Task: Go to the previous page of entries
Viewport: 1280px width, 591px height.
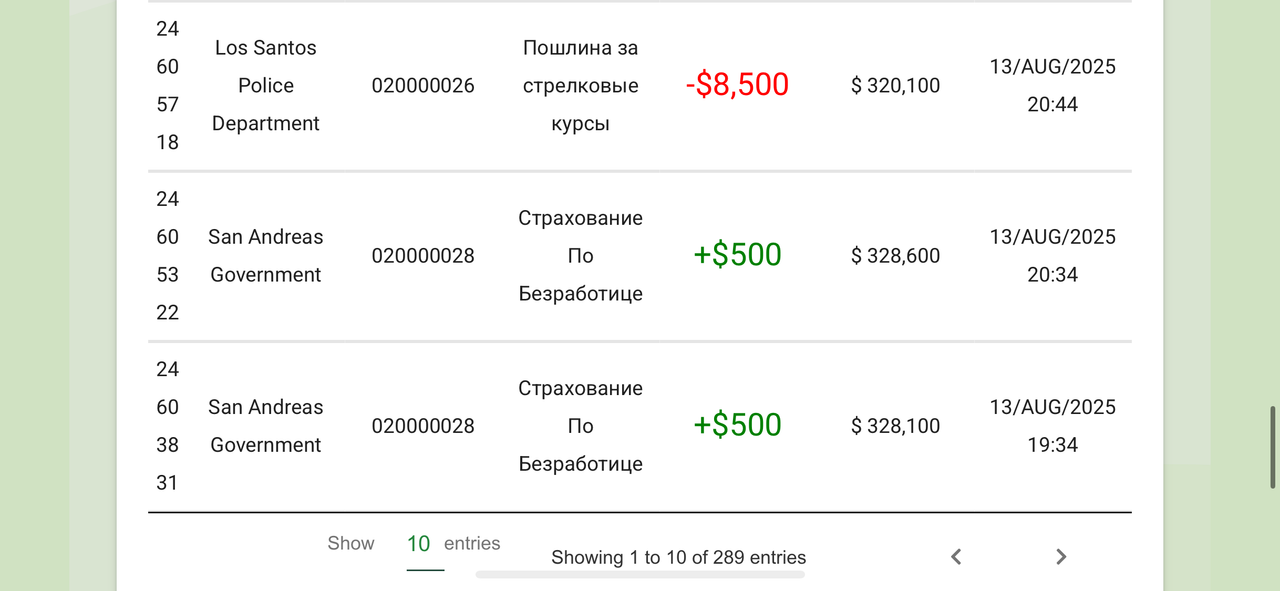Action: tap(956, 557)
